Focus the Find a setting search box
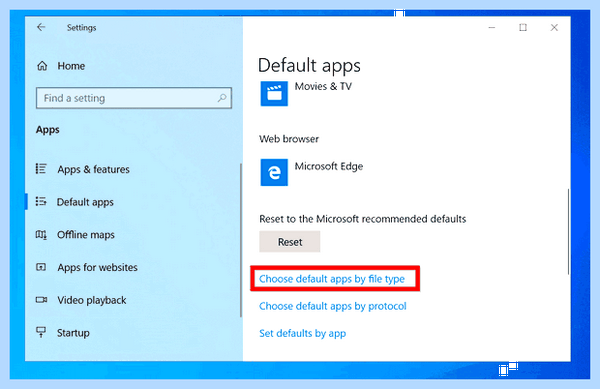 pyautogui.click(x=134, y=98)
